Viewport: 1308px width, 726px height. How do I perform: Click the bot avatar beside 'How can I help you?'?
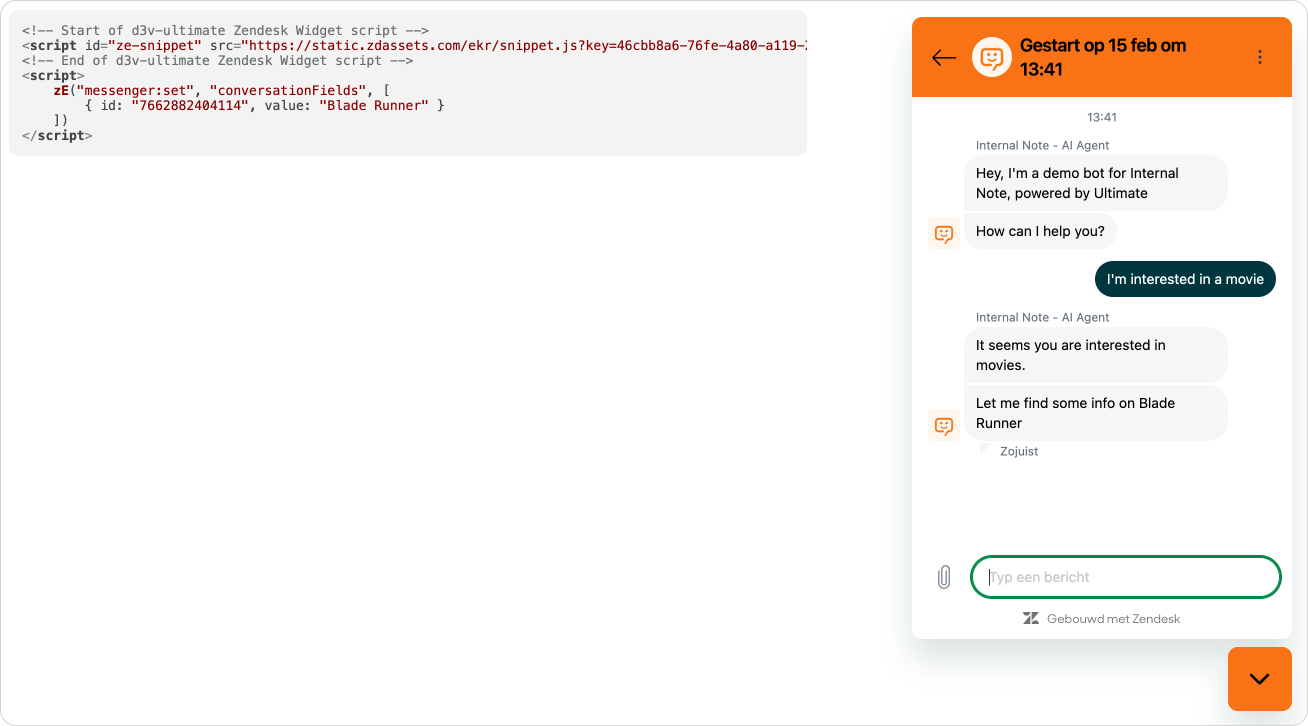click(x=943, y=233)
